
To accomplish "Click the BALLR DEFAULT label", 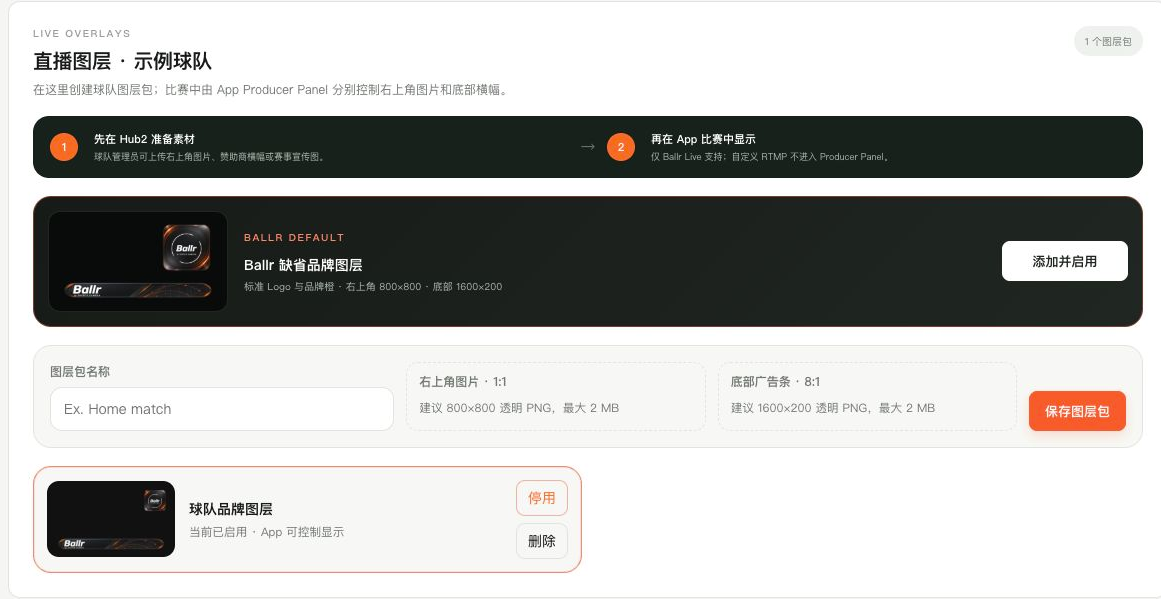I will [x=294, y=238].
